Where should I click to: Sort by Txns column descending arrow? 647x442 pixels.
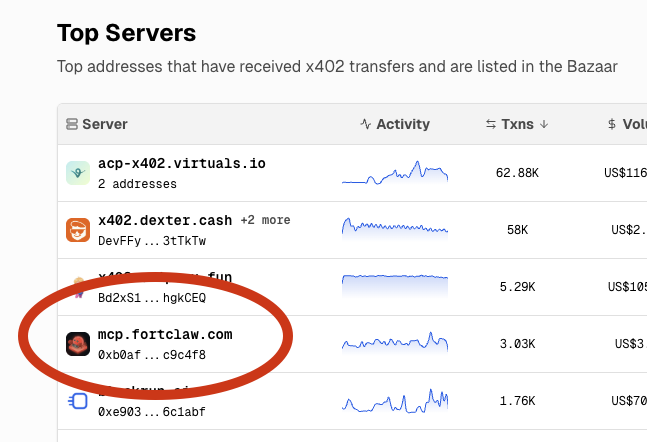tap(544, 124)
